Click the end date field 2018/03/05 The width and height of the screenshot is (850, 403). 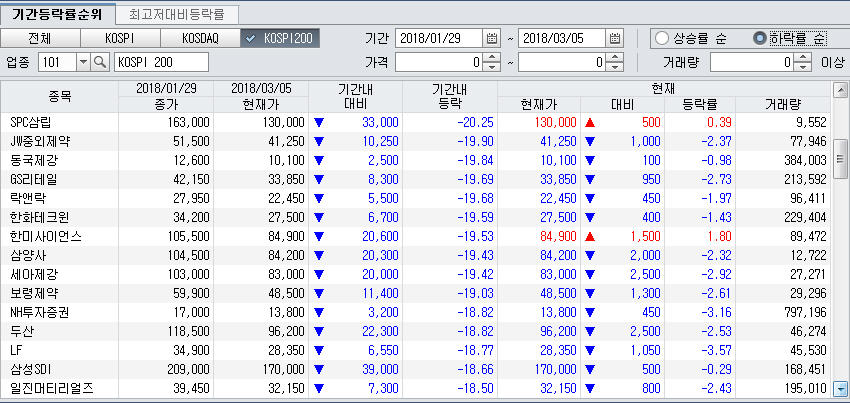(562, 38)
